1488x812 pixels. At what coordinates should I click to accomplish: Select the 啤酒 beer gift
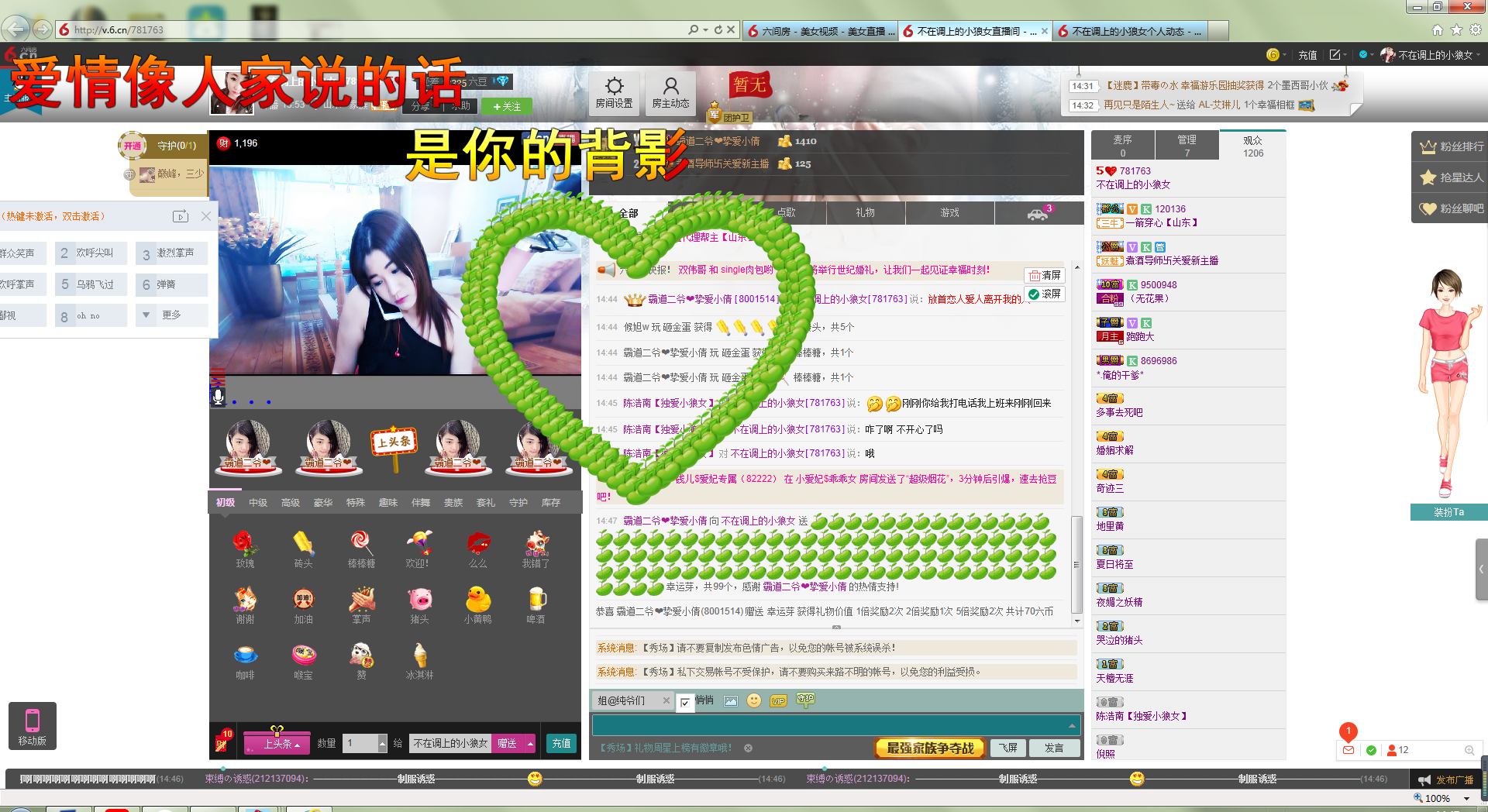tap(536, 605)
